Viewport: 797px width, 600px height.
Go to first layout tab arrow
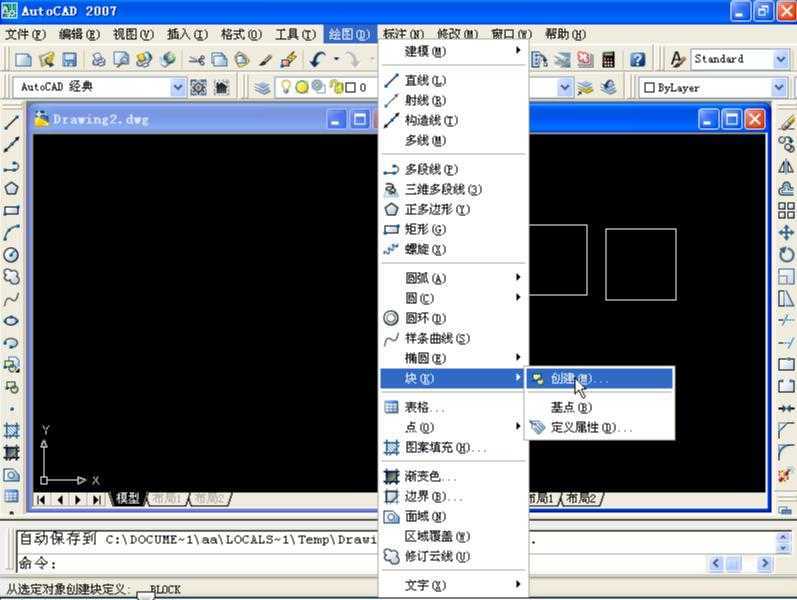[x=41, y=499]
